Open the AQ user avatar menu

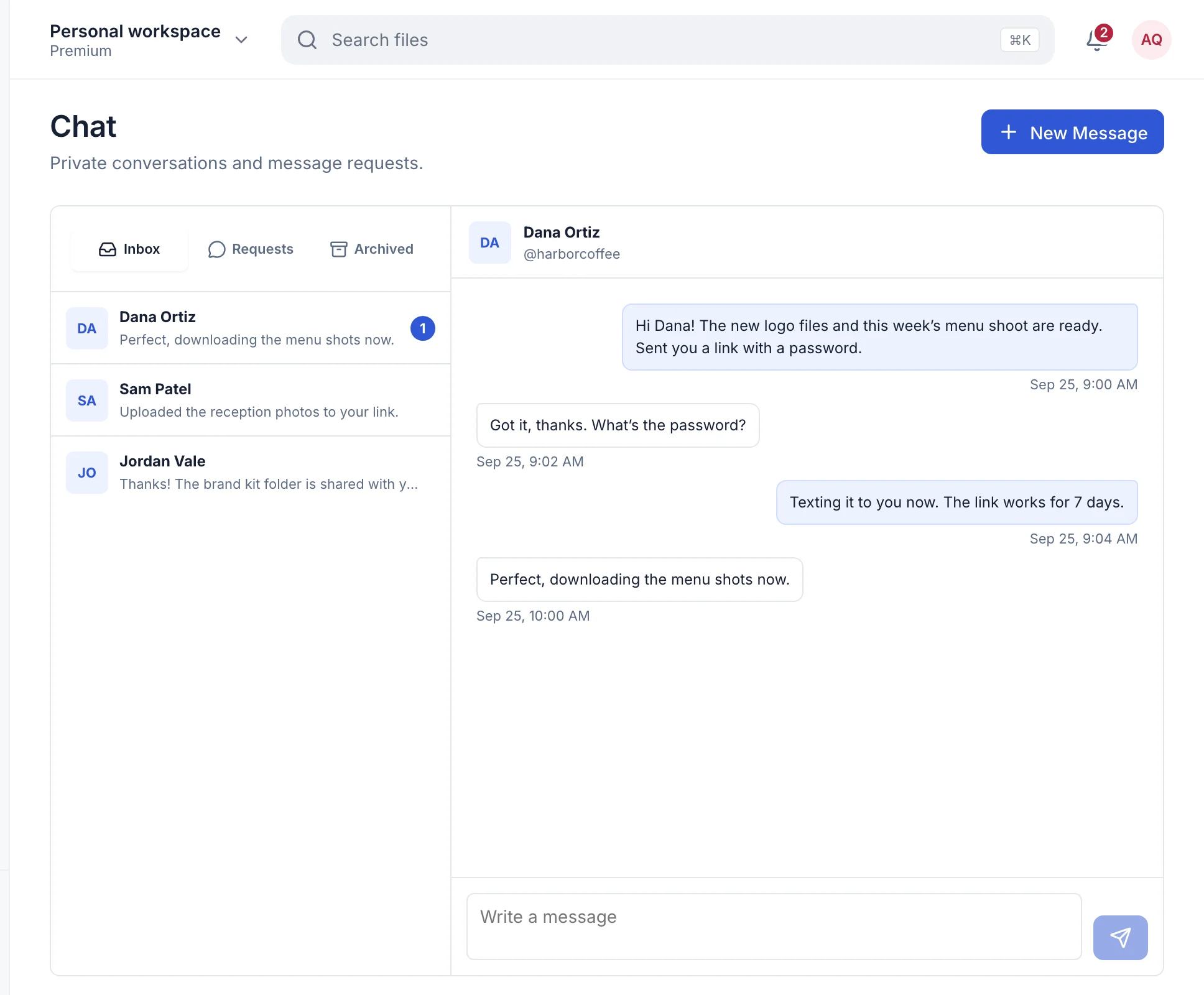(1151, 40)
